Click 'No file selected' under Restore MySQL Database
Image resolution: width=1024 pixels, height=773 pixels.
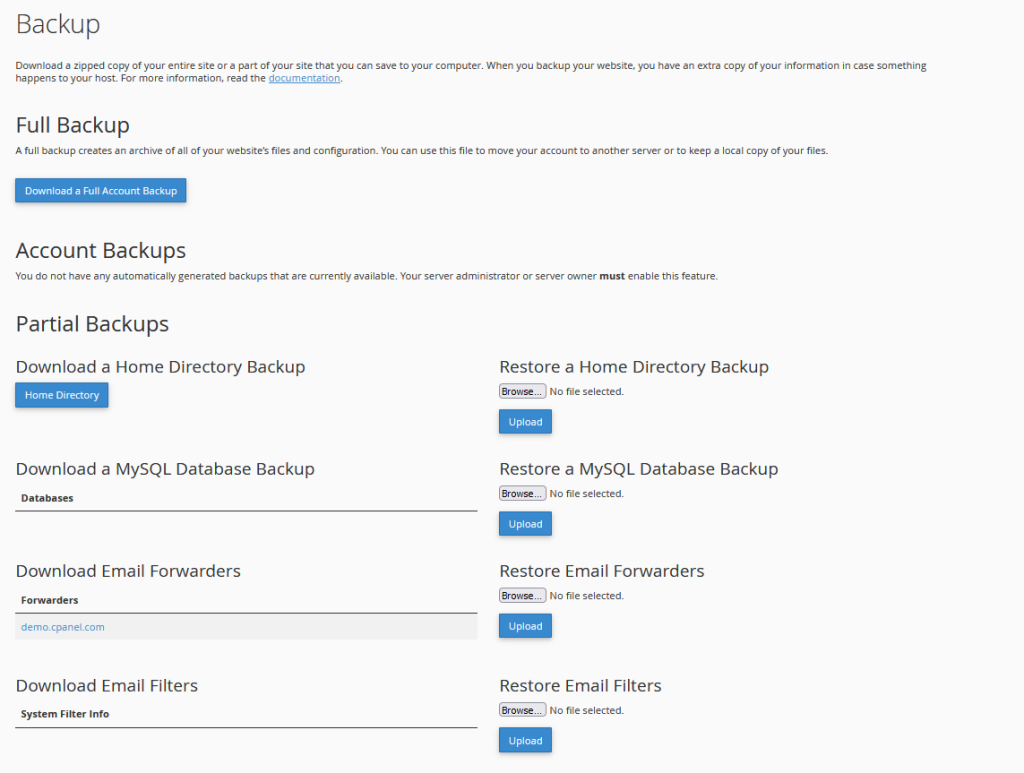pyautogui.click(x=587, y=494)
